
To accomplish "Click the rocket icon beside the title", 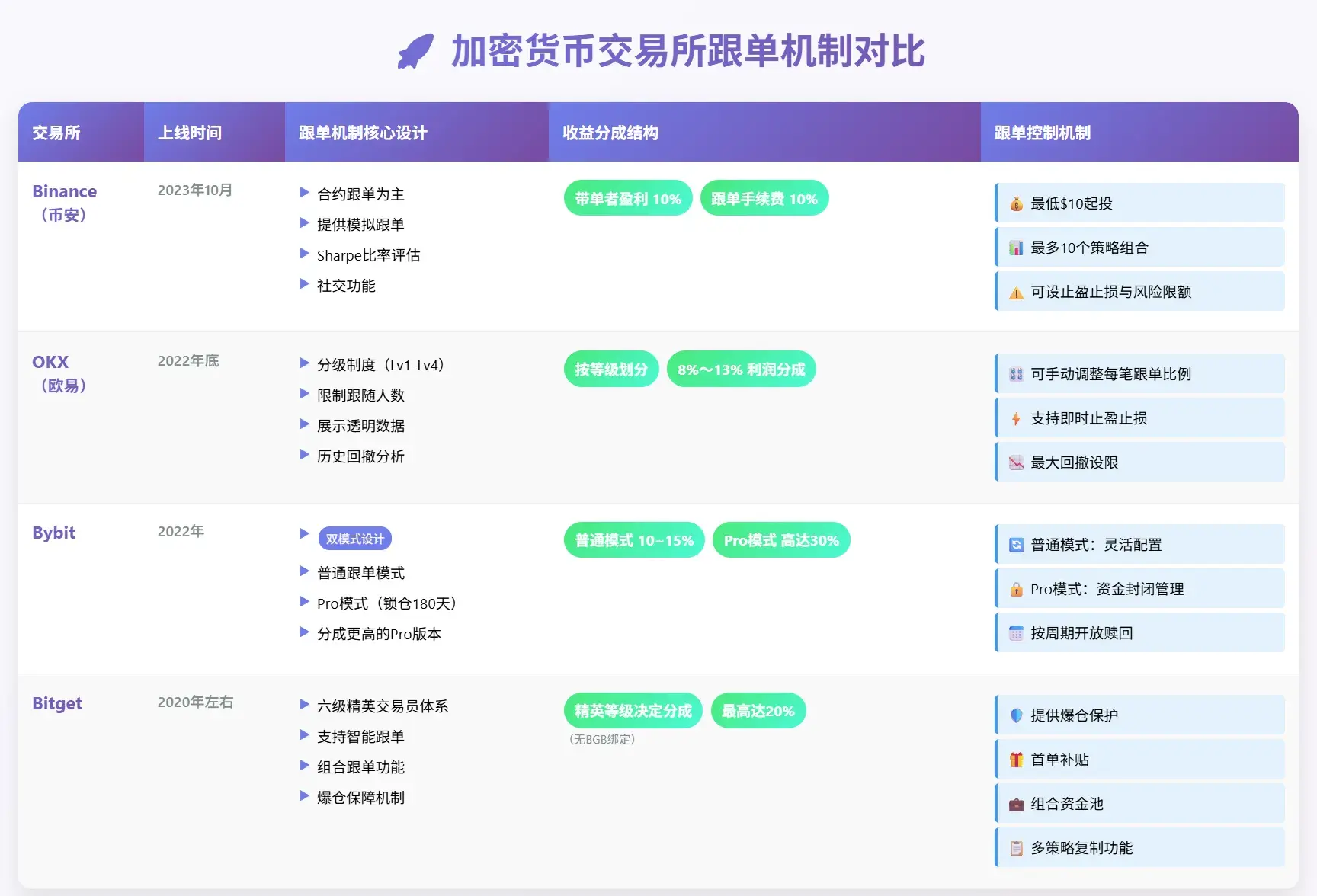I will [415, 51].
